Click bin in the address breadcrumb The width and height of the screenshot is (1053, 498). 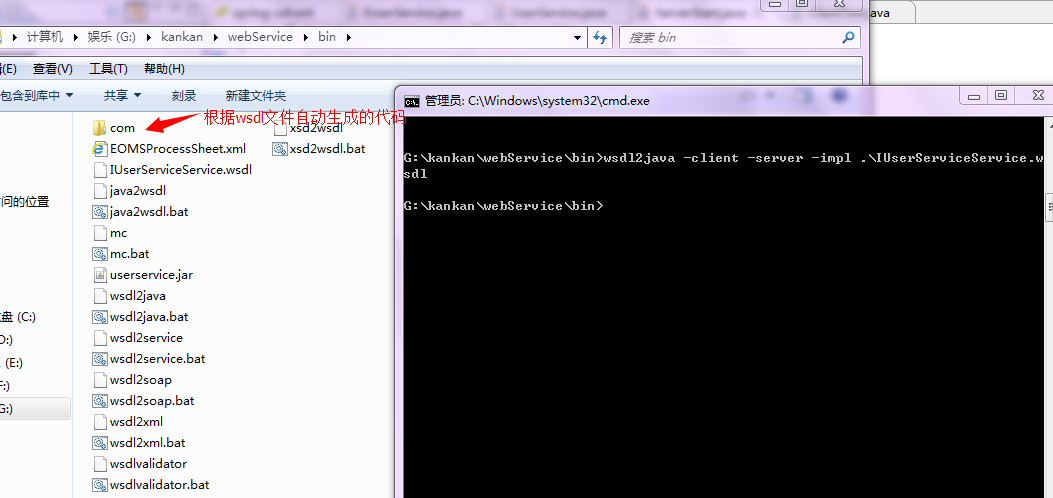pos(327,37)
